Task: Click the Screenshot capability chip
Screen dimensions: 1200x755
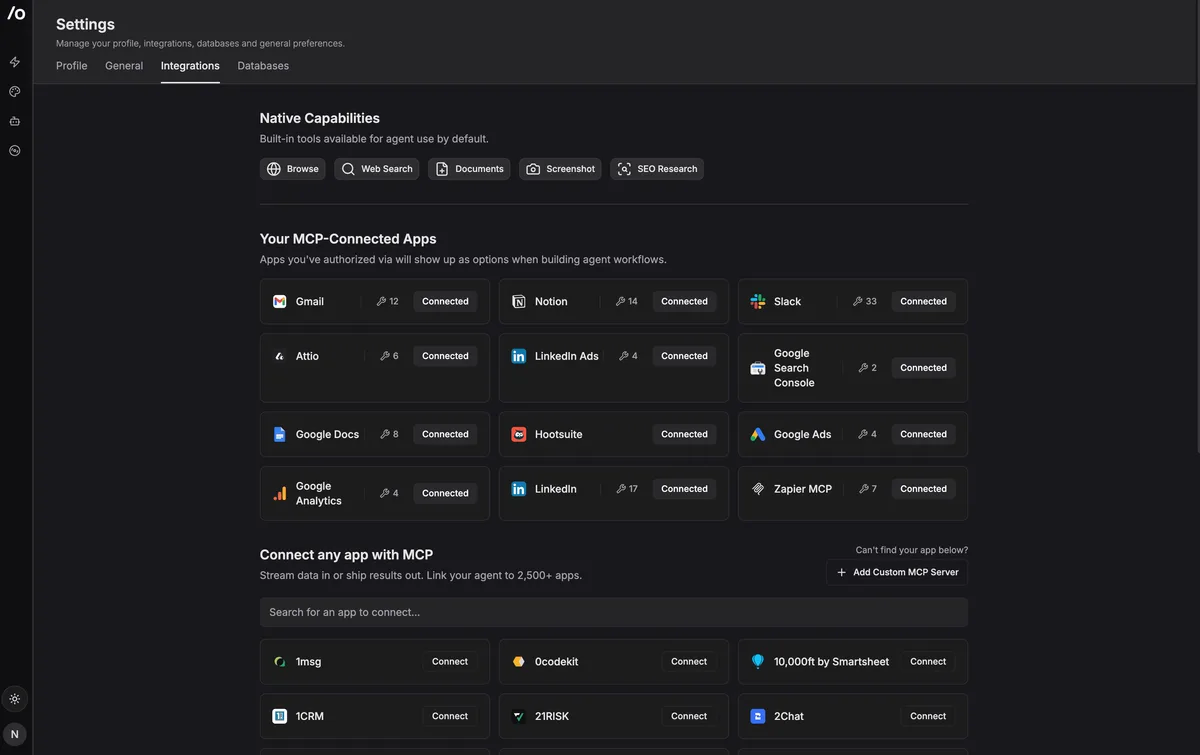Action: click(560, 169)
